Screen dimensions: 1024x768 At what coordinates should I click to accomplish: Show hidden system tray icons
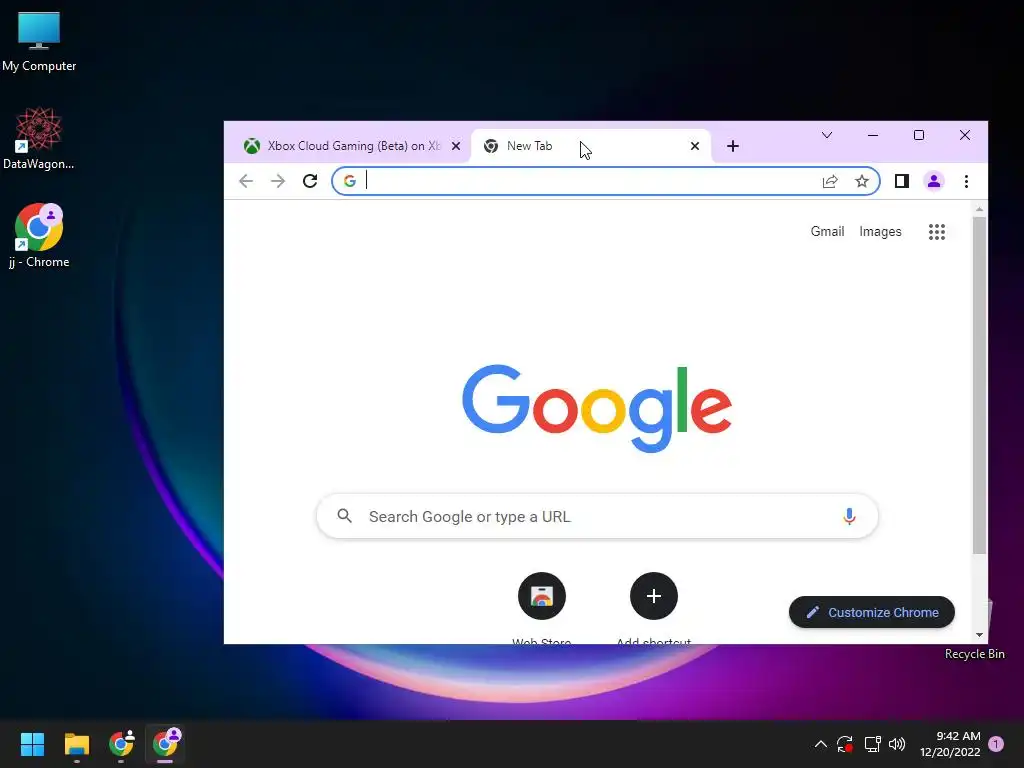[x=821, y=744]
